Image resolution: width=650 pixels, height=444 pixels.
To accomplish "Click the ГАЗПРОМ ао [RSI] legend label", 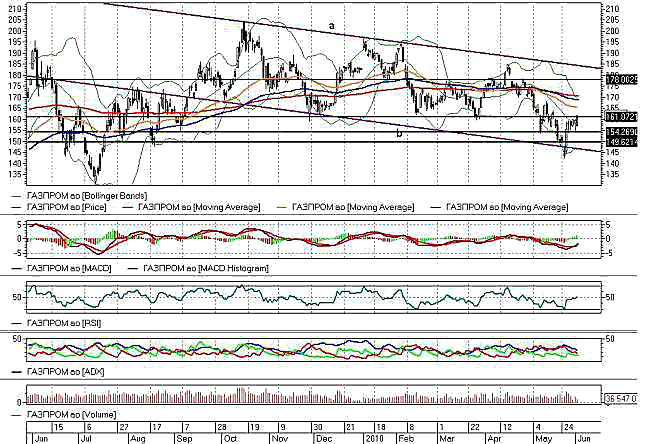I will pos(63,323).
